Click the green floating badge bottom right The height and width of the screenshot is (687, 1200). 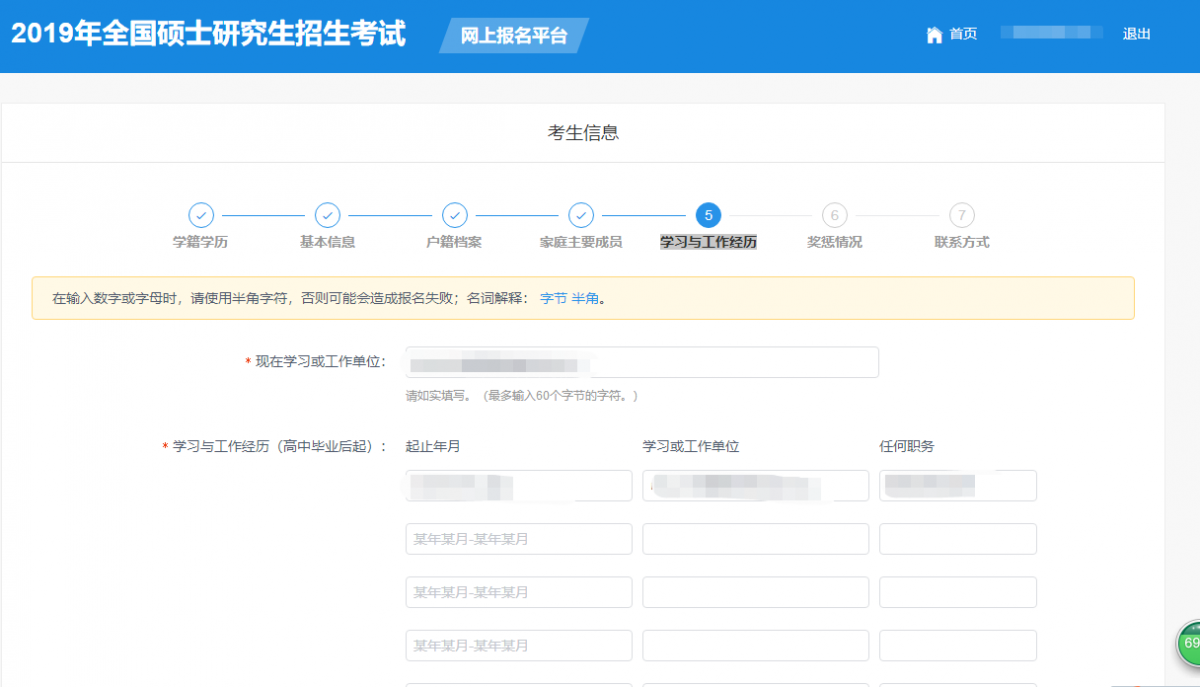coord(1190,644)
